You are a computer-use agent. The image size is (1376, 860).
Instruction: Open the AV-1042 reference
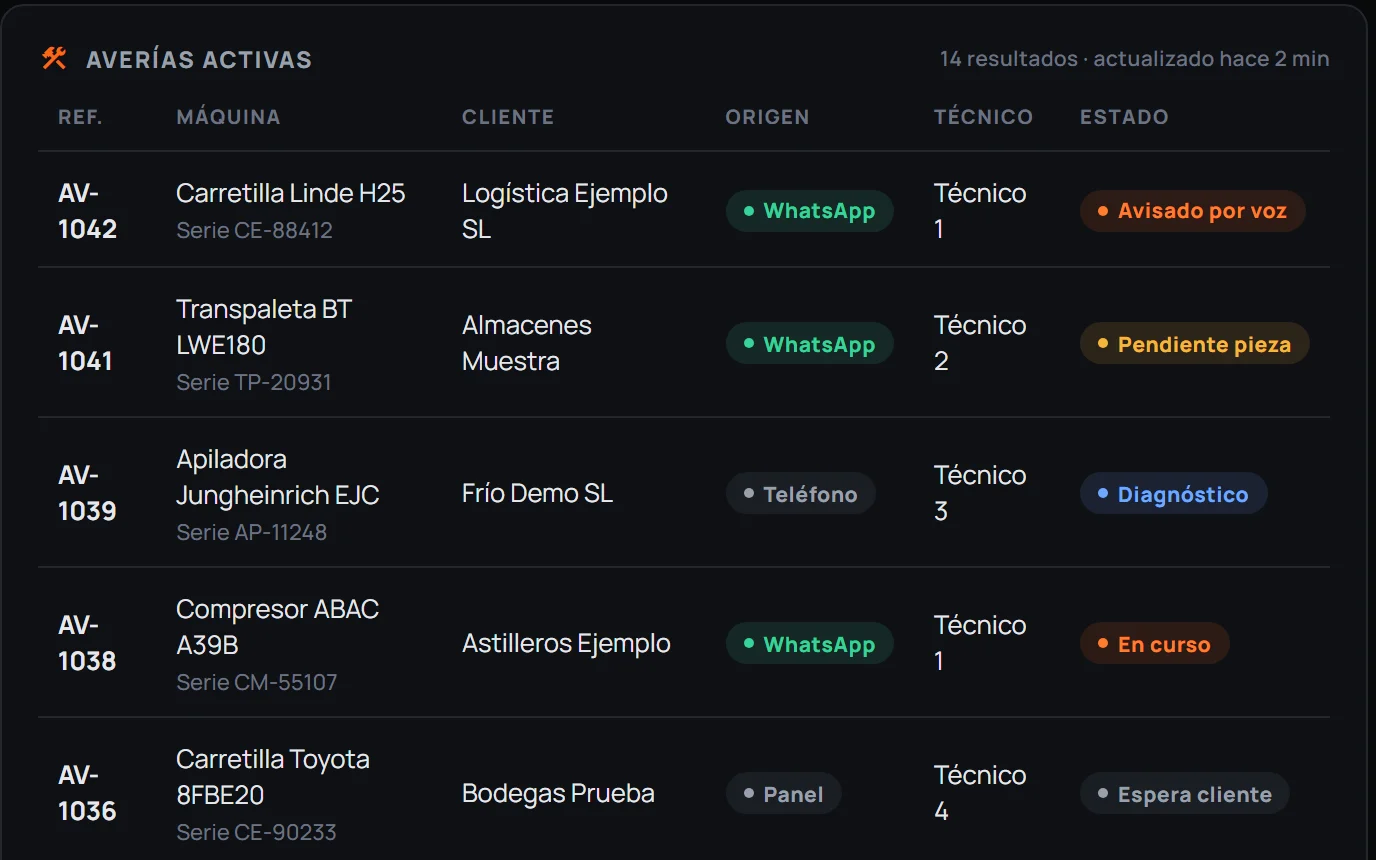pyautogui.click(x=88, y=211)
